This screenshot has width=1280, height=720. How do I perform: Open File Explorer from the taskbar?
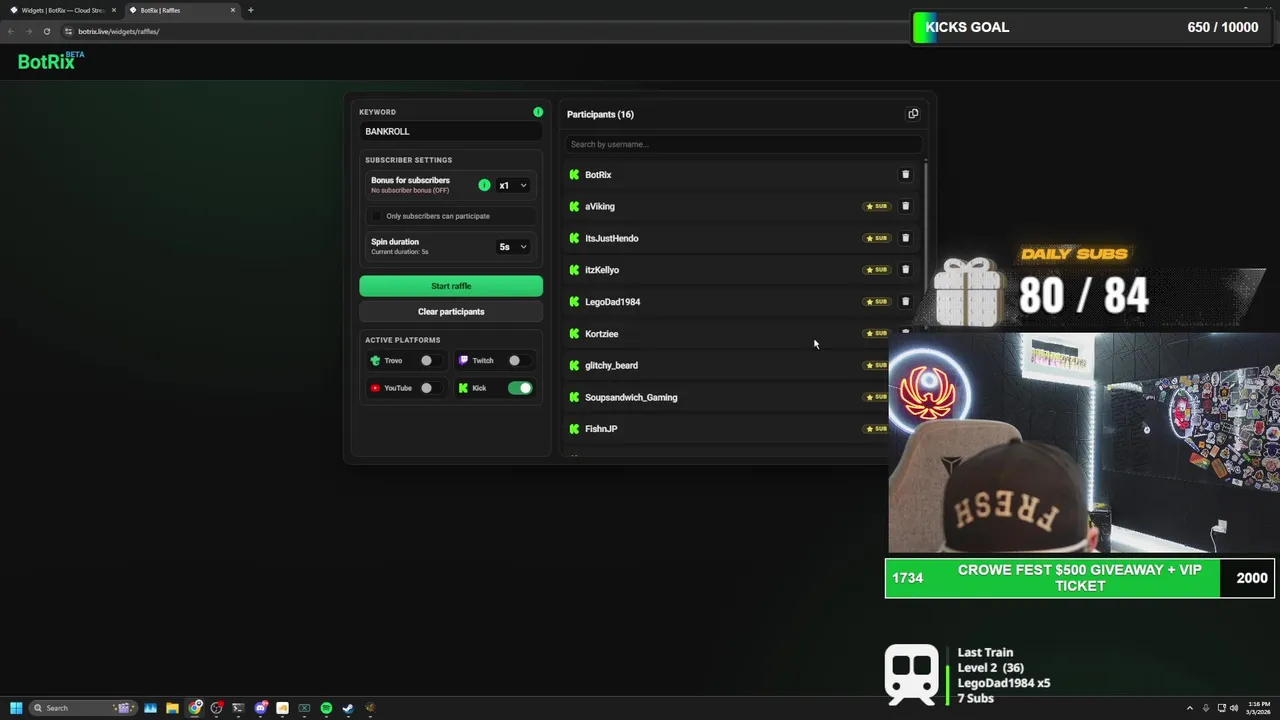[x=172, y=708]
